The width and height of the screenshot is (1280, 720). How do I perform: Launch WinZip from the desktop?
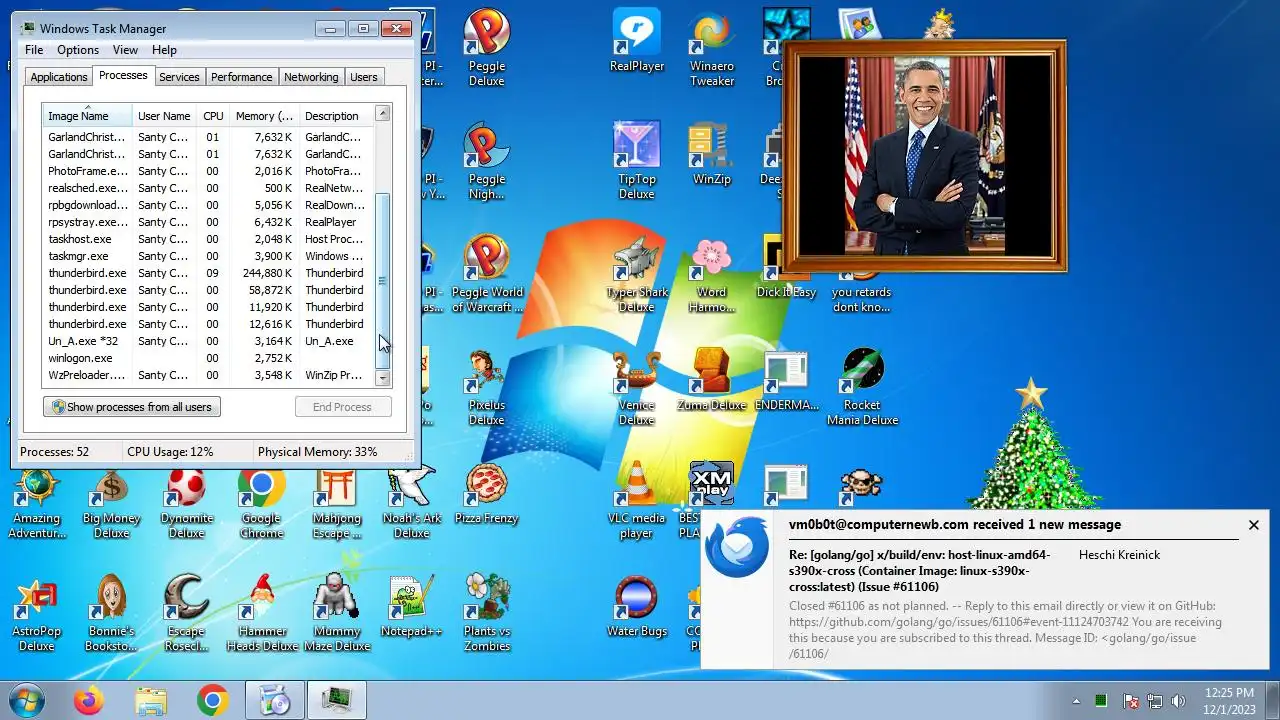712,154
